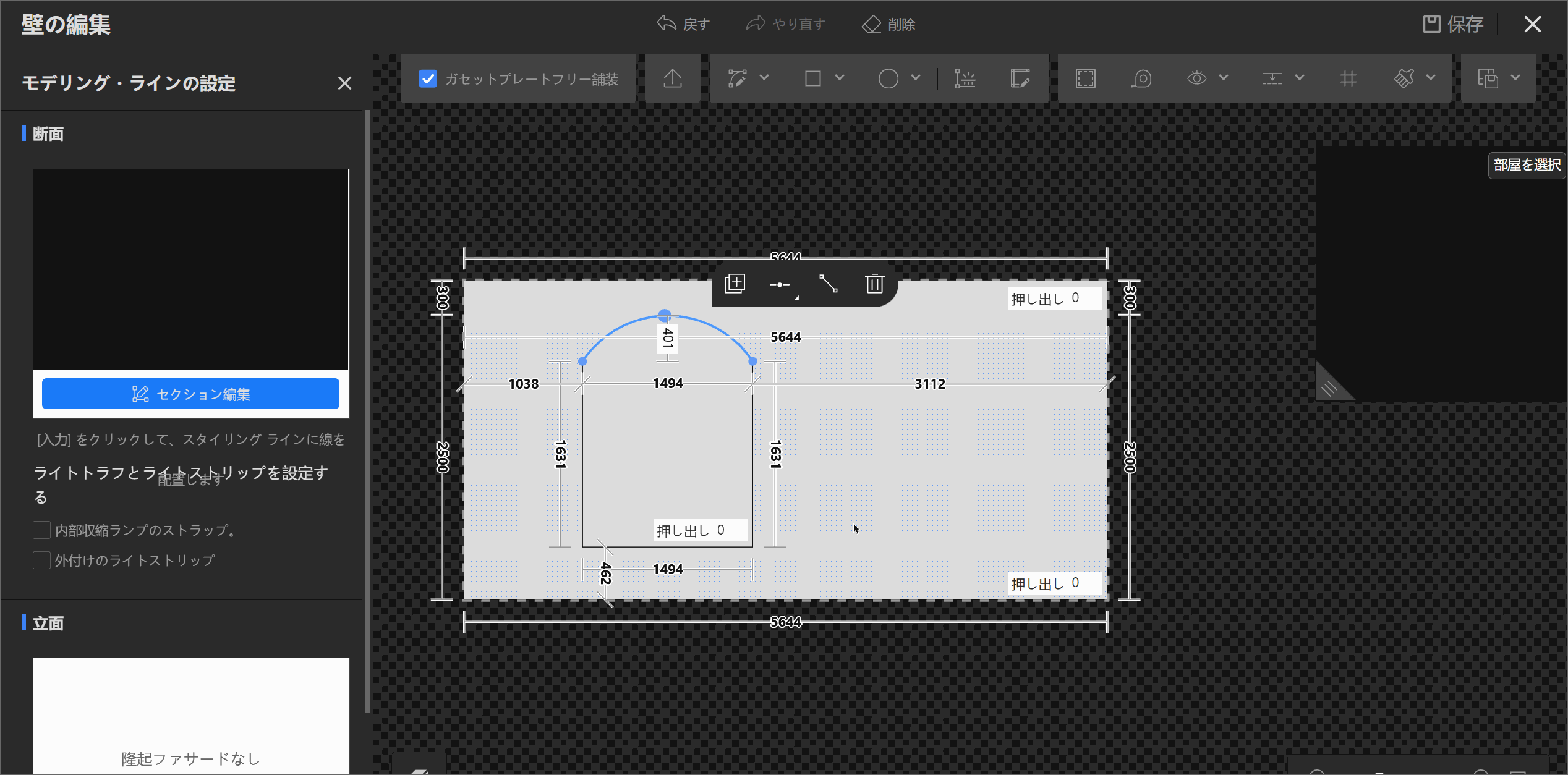Click the セクション編集 button
The height and width of the screenshot is (775, 1568).
(190, 394)
